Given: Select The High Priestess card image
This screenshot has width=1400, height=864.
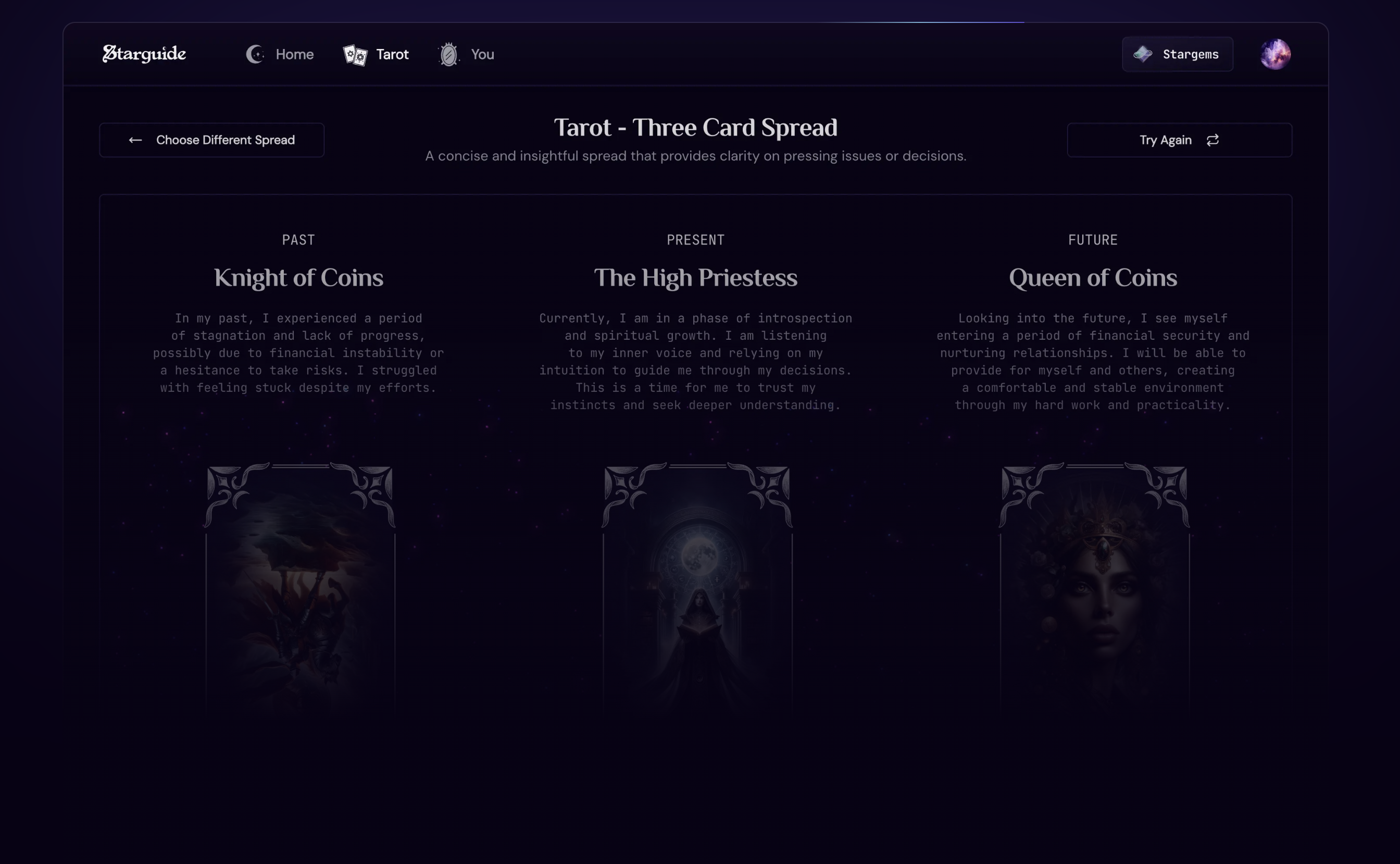Looking at the screenshot, I should click(x=696, y=588).
